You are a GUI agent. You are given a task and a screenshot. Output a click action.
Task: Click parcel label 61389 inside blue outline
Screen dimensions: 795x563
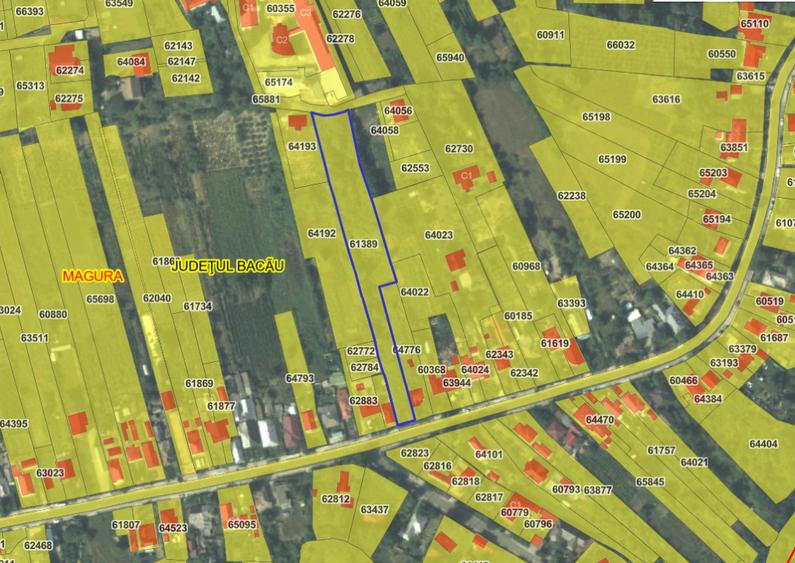coord(364,244)
